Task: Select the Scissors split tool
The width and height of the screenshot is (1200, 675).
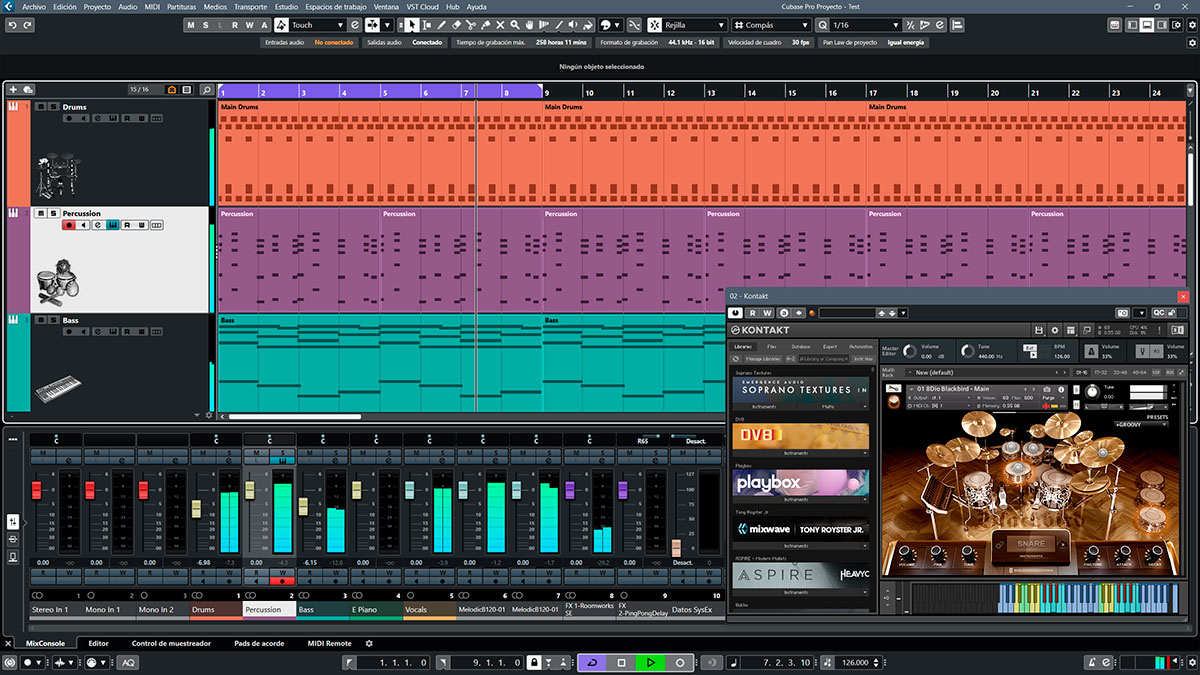Action: 470,25
